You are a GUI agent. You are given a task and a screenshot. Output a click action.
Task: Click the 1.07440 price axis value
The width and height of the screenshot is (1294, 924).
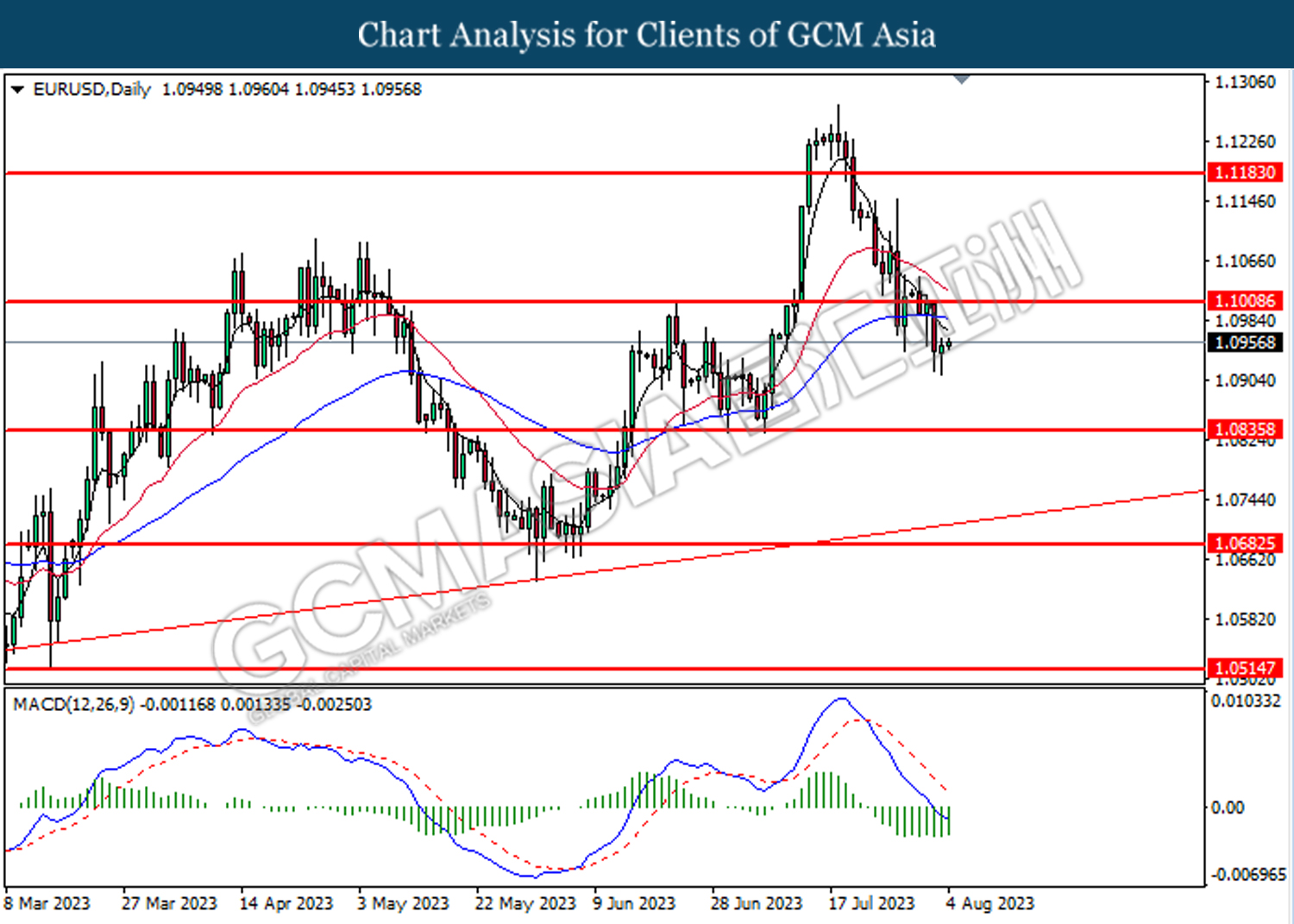tap(1245, 500)
